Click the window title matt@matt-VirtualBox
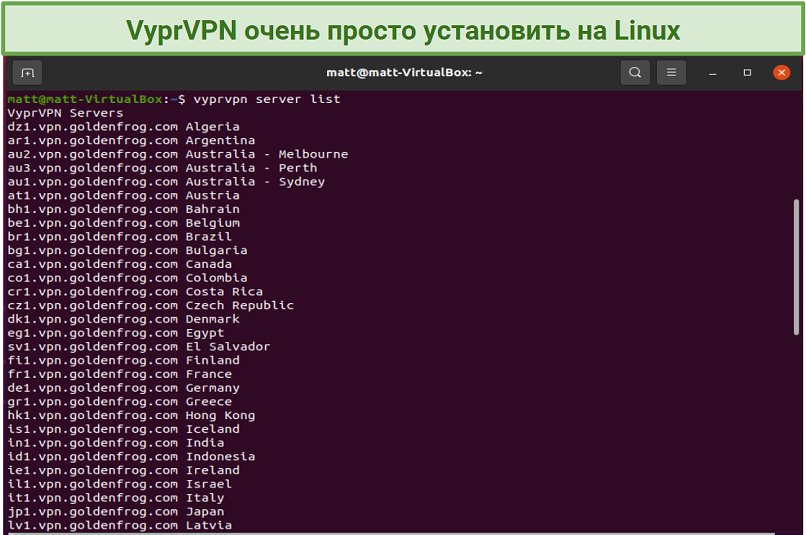Image resolution: width=806 pixels, height=535 pixels. 405,72
